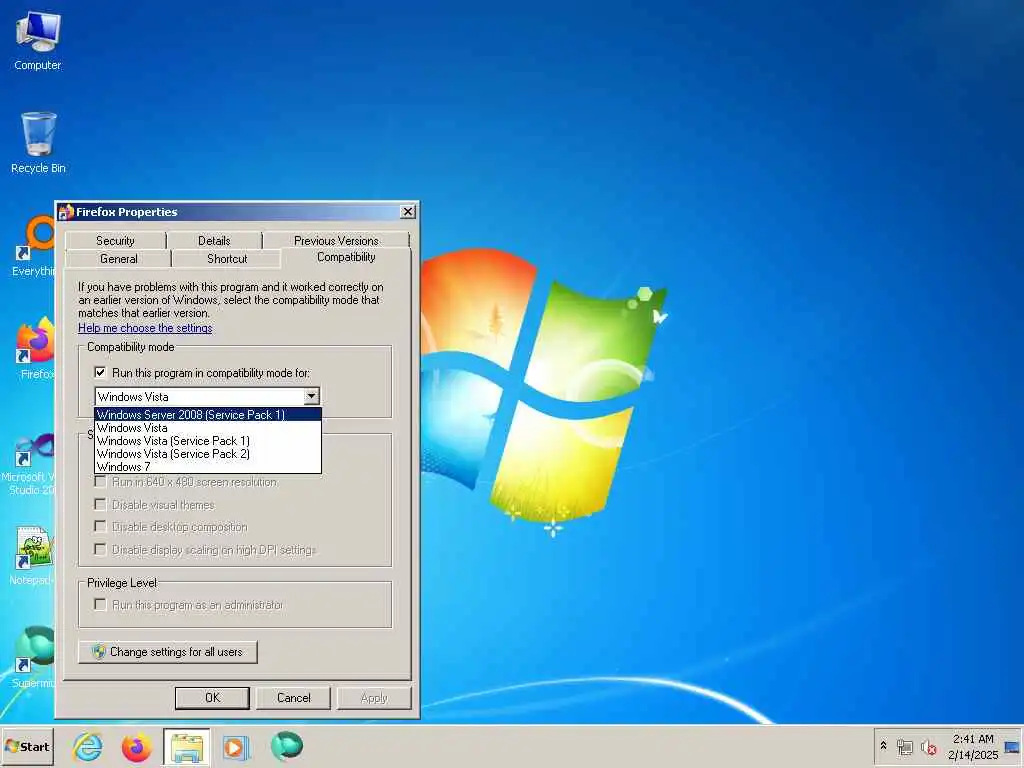This screenshot has width=1024, height=768.
Task: Switch to the General tab
Action: pos(119,259)
